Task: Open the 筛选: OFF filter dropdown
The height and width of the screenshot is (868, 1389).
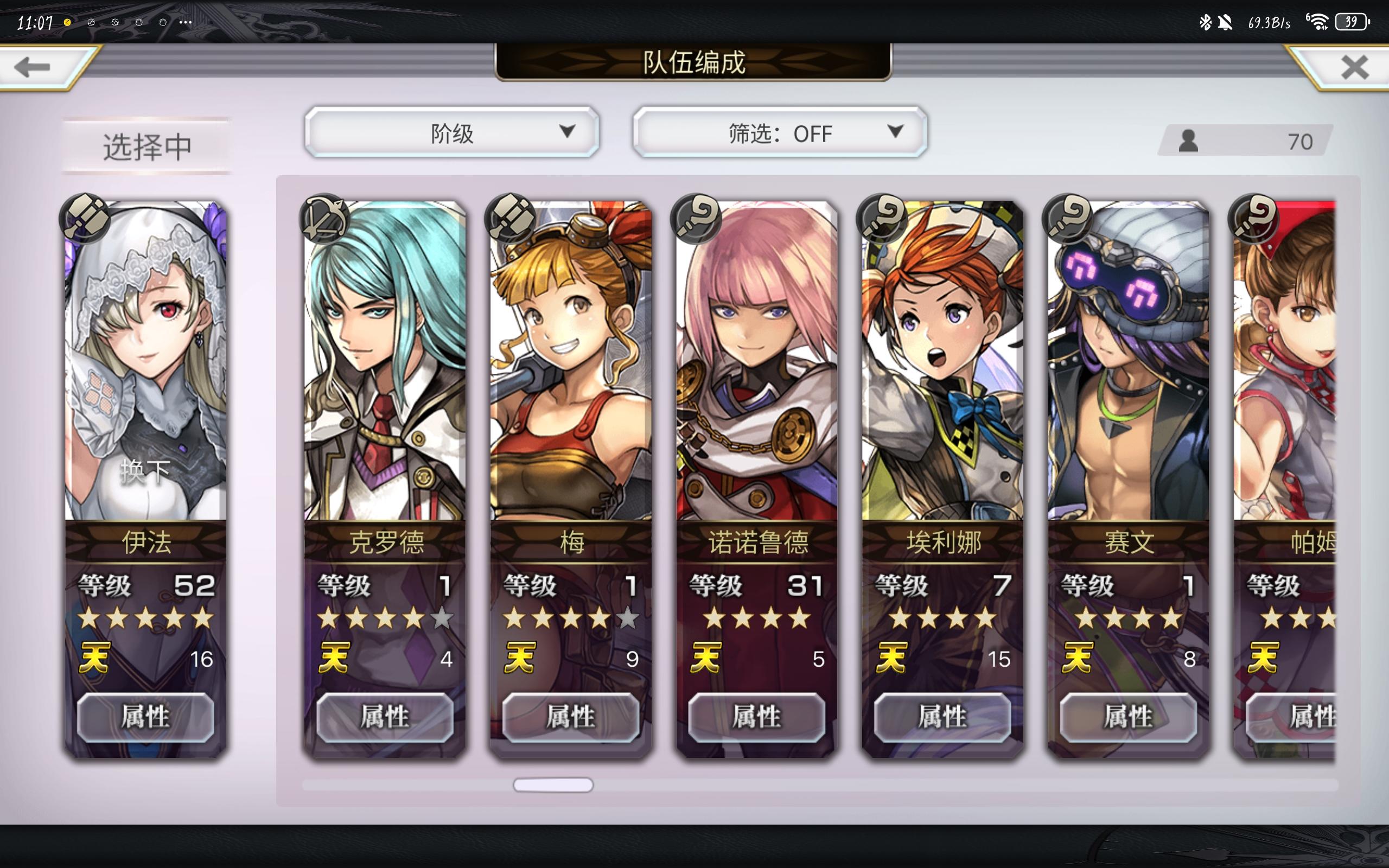Action: [x=780, y=132]
